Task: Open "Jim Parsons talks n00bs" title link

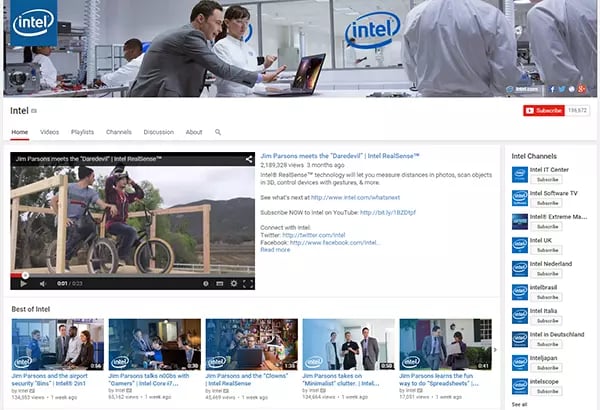Action: point(148,379)
